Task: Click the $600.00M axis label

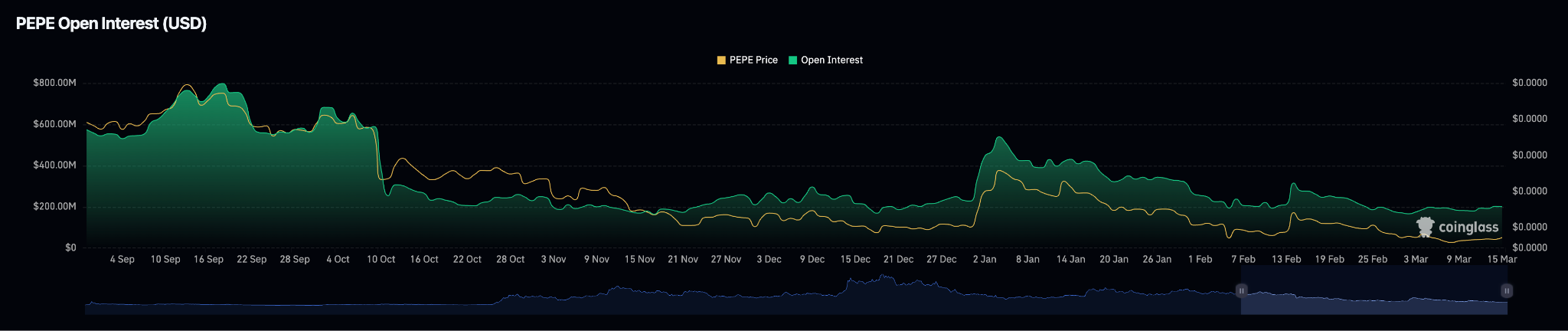Action: pos(54,124)
